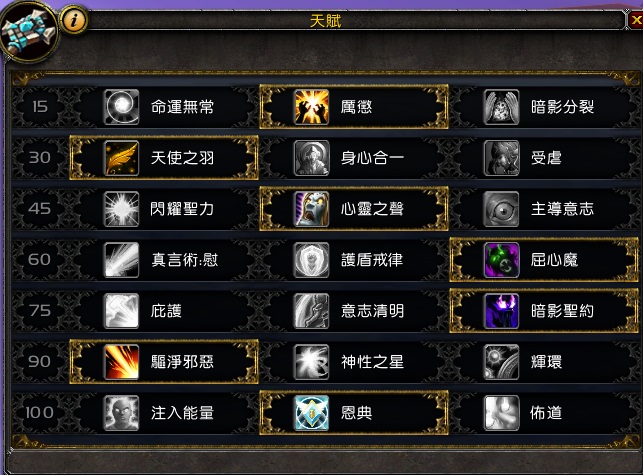Choose the 暗影分裂 talent icon
This screenshot has width=643, height=475.
(502, 107)
